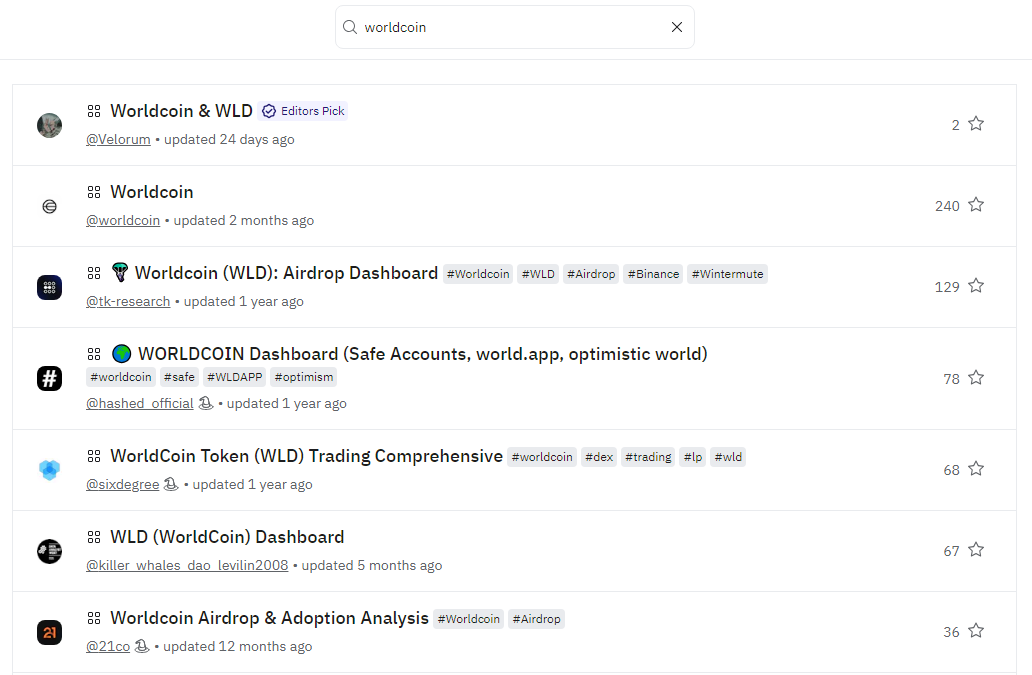Viewport: 1032px width, 675px height.
Task: Star the WORLDCOIN Dashboard by hashed_official
Action: tap(976, 378)
